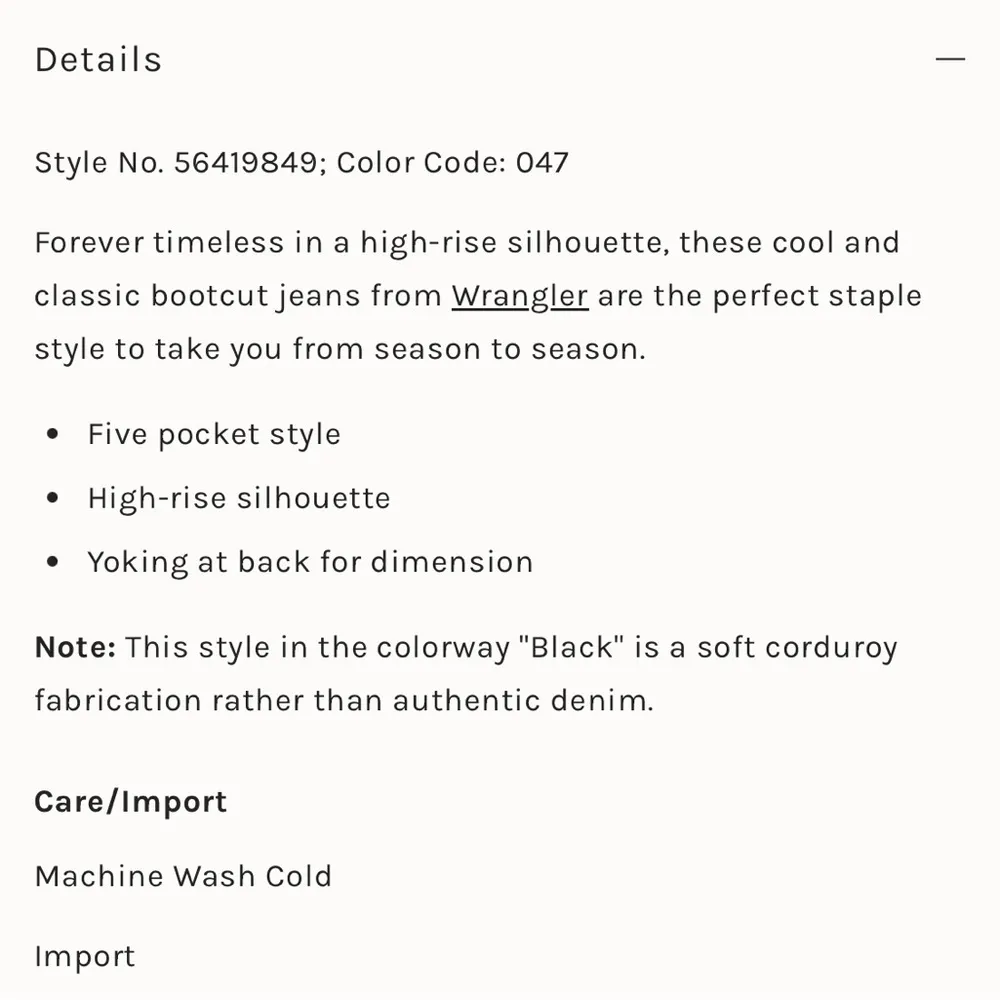The height and width of the screenshot is (1000, 1000).
Task: Select the High-rise silhouette bullet item
Action: 238,498
